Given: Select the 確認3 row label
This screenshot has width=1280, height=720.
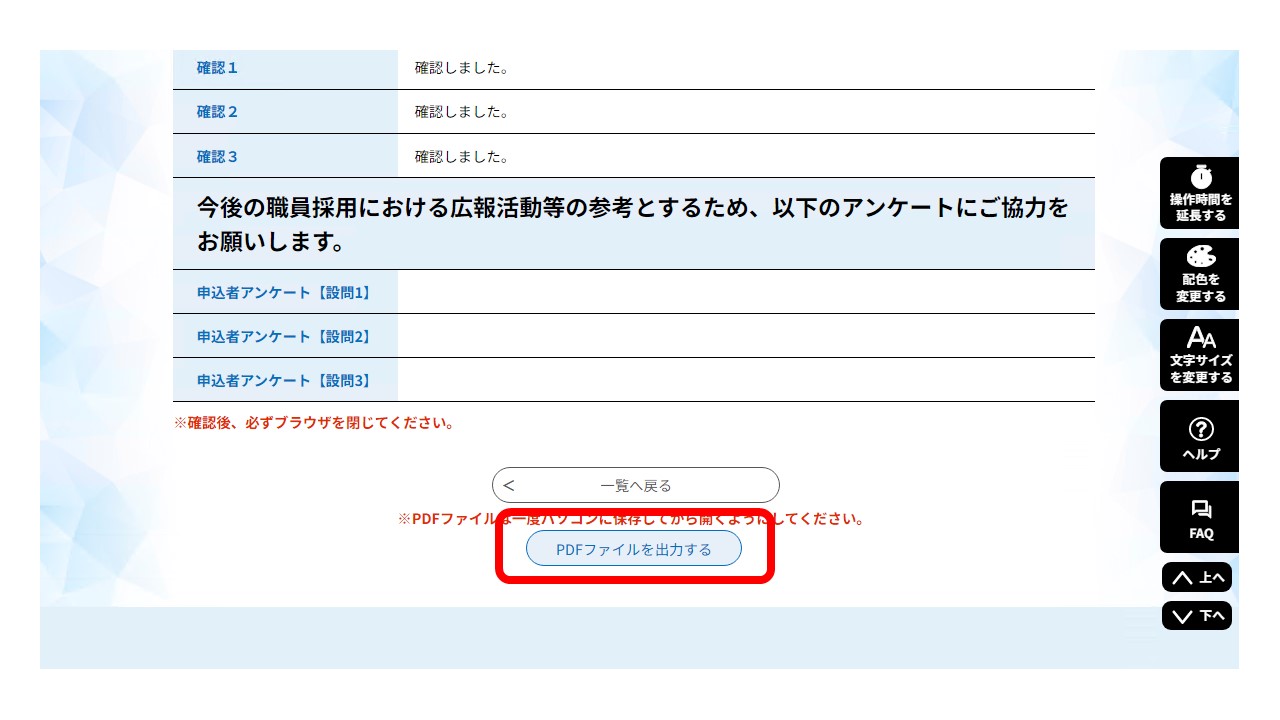Looking at the screenshot, I should pos(216,156).
